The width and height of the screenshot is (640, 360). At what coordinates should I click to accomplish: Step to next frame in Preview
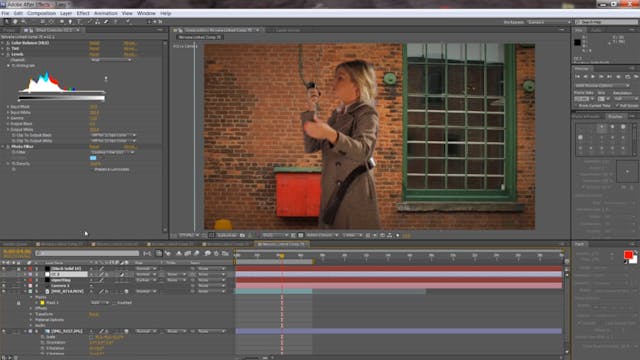pos(601,76)
